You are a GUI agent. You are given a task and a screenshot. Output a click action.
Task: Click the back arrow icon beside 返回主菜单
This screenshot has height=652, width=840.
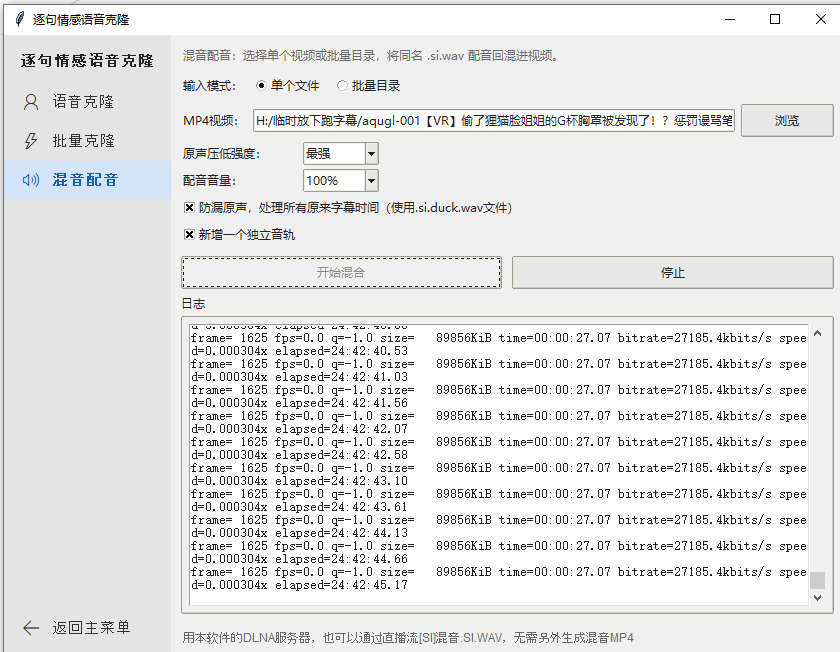tap(31, 628)
